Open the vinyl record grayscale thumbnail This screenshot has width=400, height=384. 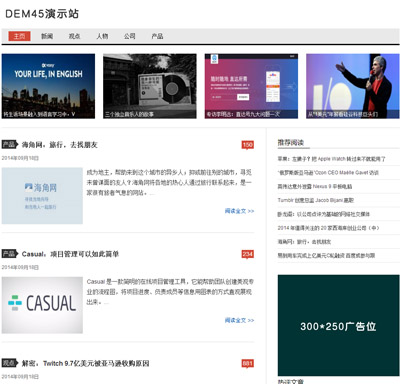click(150, 86)
